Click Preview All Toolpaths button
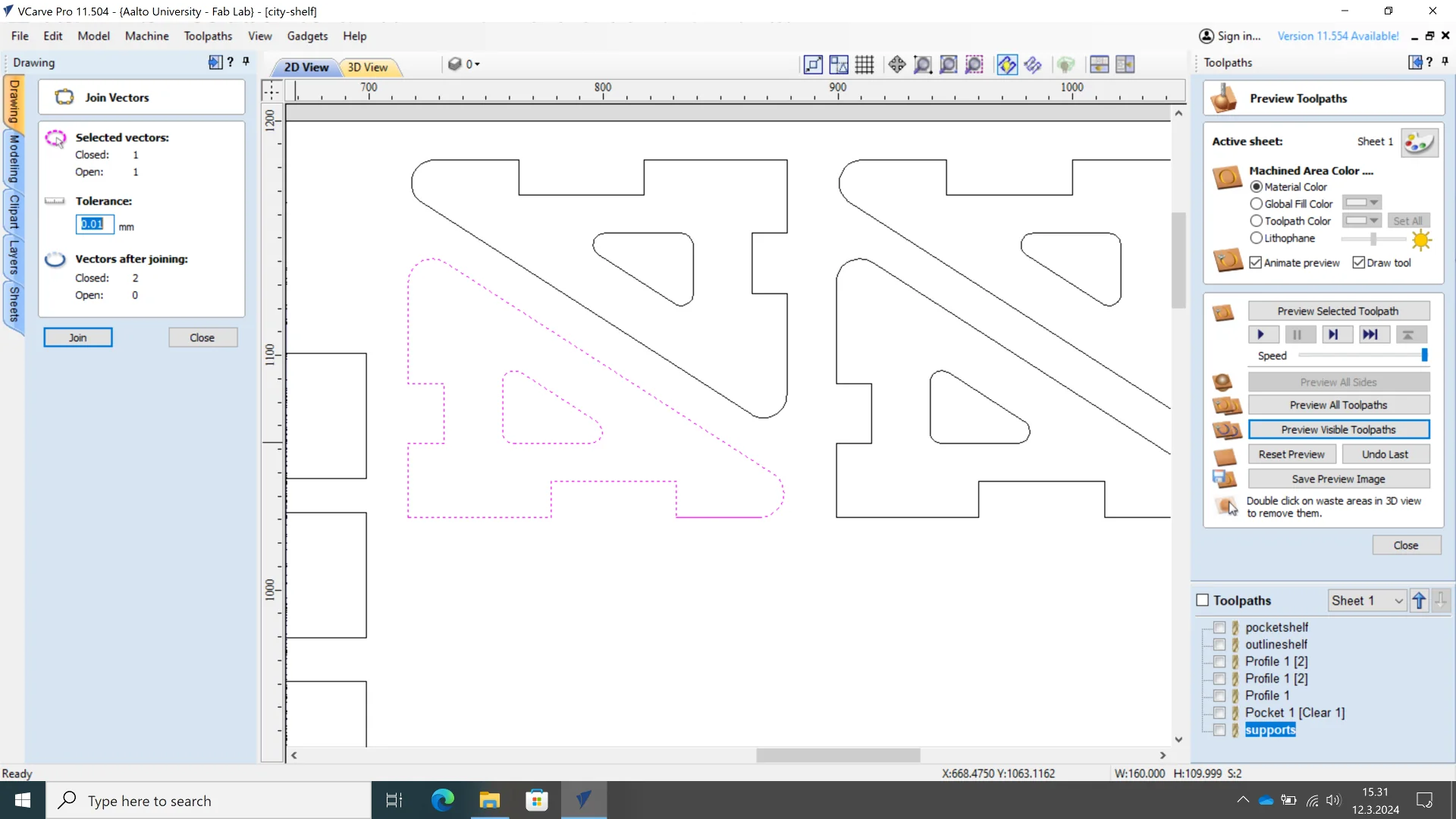The height and width of the screenshot is (819, 1456). pos(1338,405)
